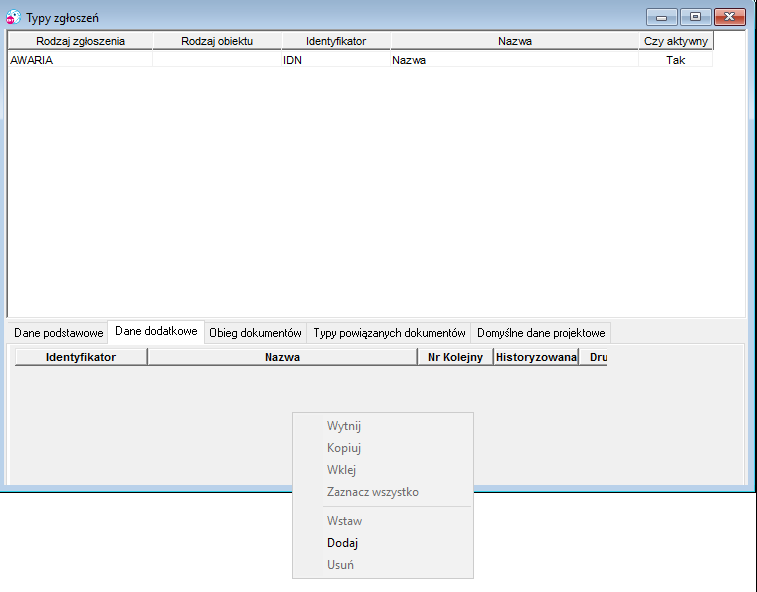Viewport: 757px width, 592px height.
Task: Maximize the Typy zgłoszeń window
Action: click(695, 17)
